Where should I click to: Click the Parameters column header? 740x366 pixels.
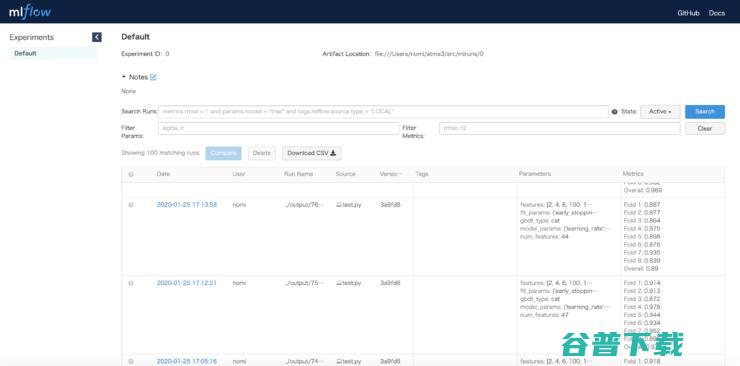tap(535, 174)
